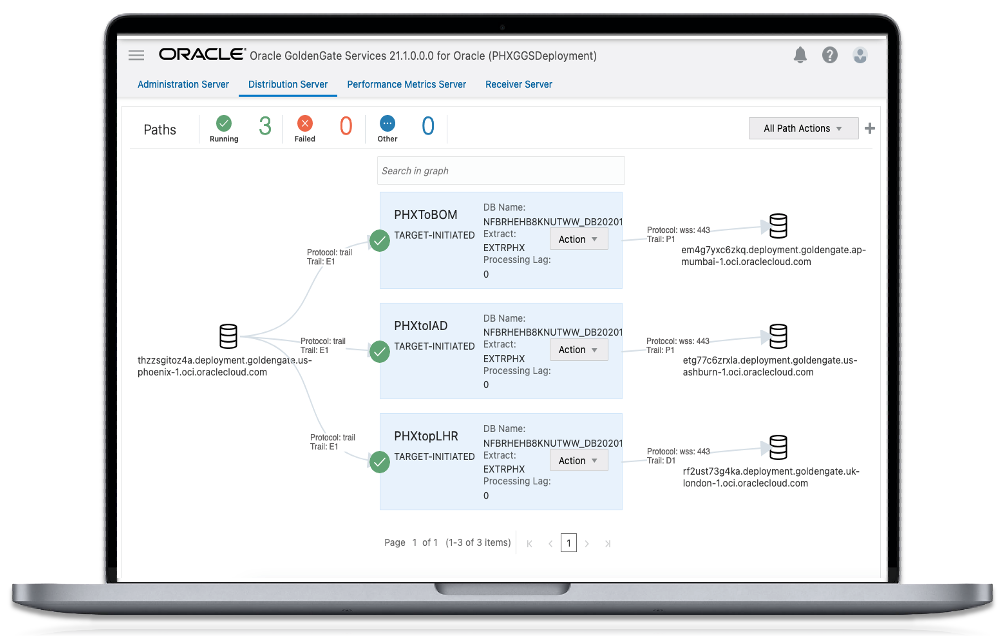Open the hamburger navigation menu
This screenshot has width=1006, height=636.
pyautogui.click(x=136, y=55)
